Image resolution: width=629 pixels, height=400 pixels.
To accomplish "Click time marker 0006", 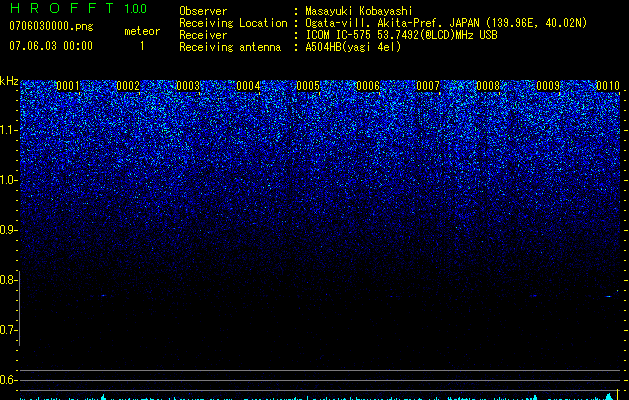I will (368, 86).
